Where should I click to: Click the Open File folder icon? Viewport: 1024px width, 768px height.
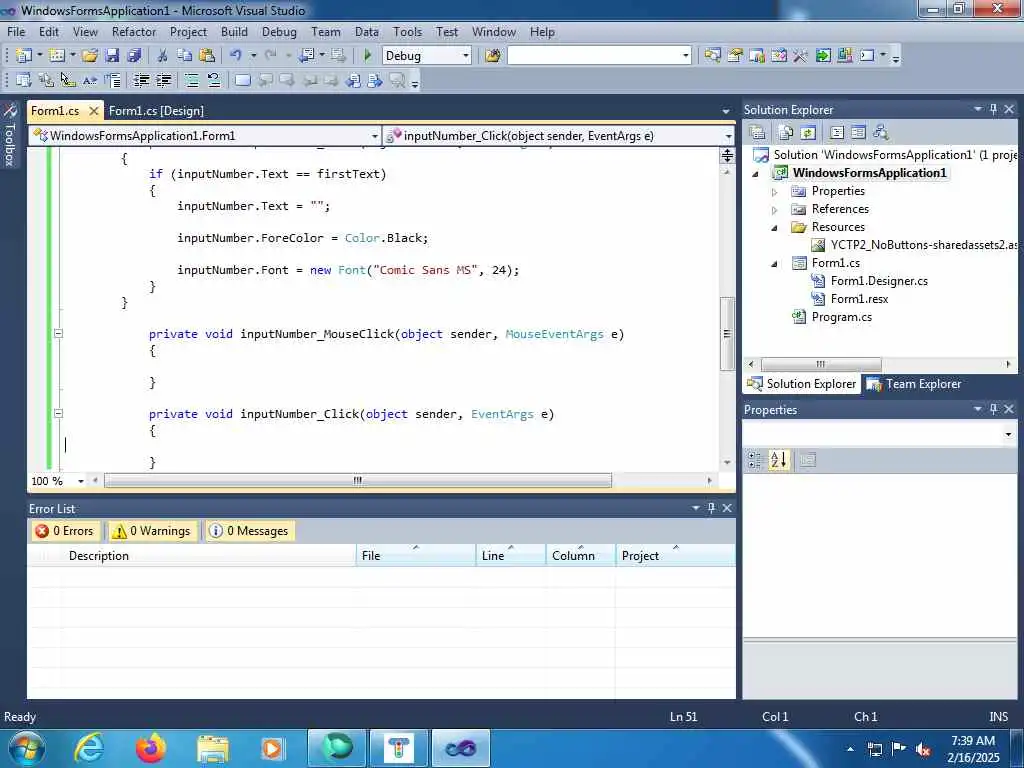pos(90,56)
